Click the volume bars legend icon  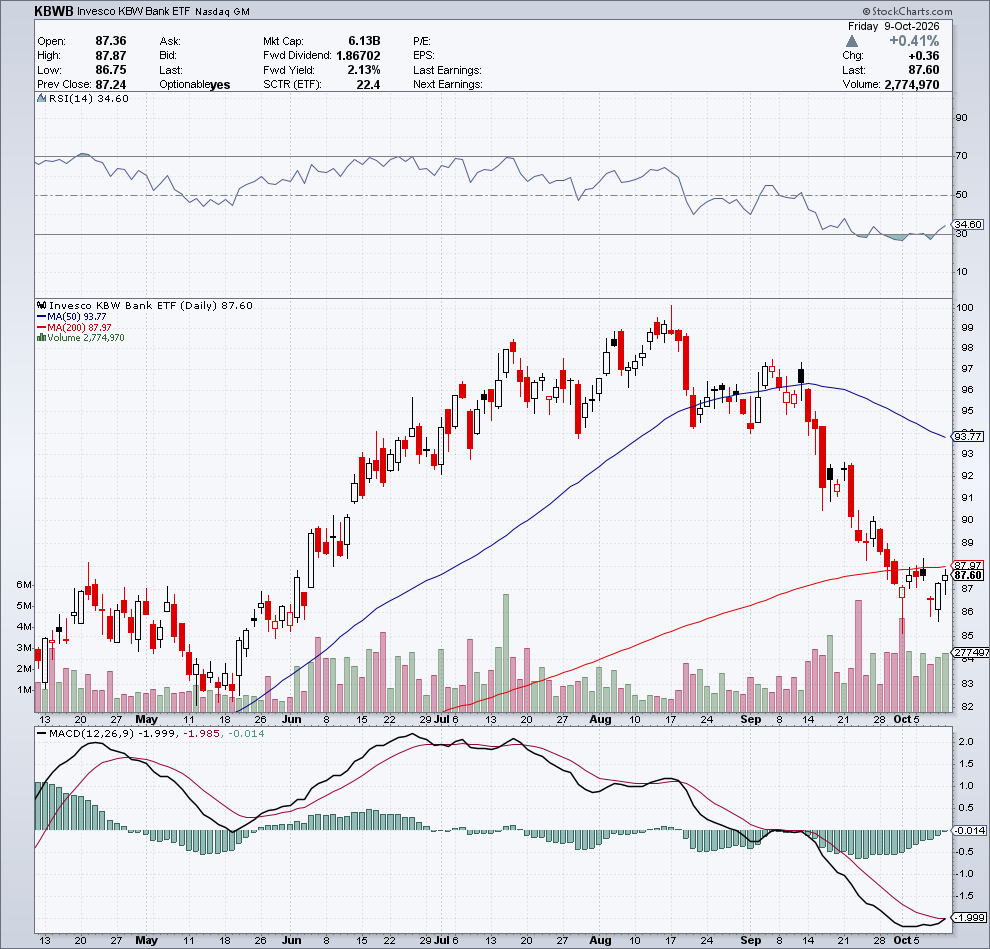[x=42, y=338]
